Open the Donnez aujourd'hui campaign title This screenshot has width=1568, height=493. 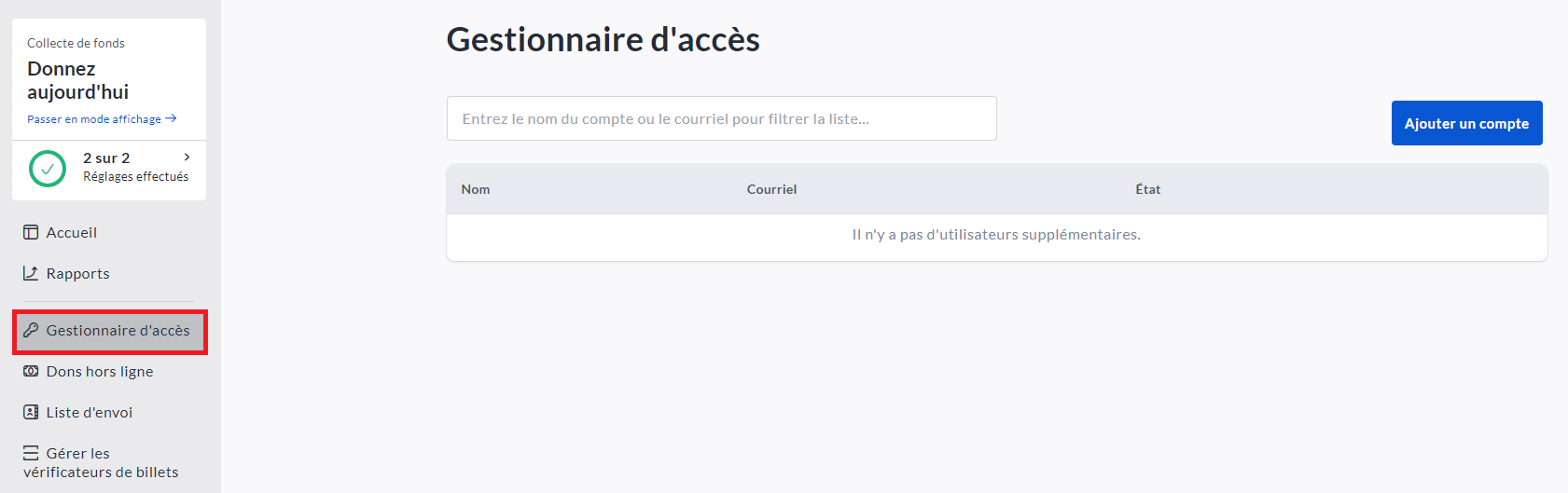[x=78, y=80]
